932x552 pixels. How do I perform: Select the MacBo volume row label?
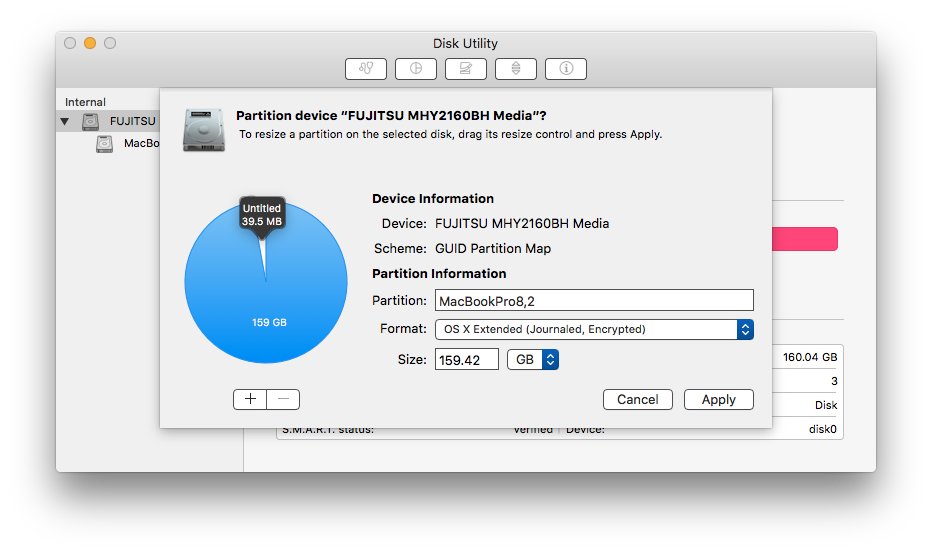pyautogui.click(x=141, y=143)
